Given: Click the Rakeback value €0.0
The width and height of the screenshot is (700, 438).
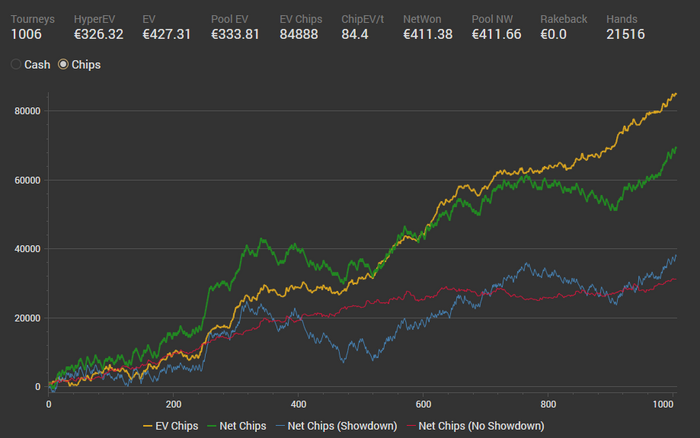Looking at the screenshot, I should [554, 34].
